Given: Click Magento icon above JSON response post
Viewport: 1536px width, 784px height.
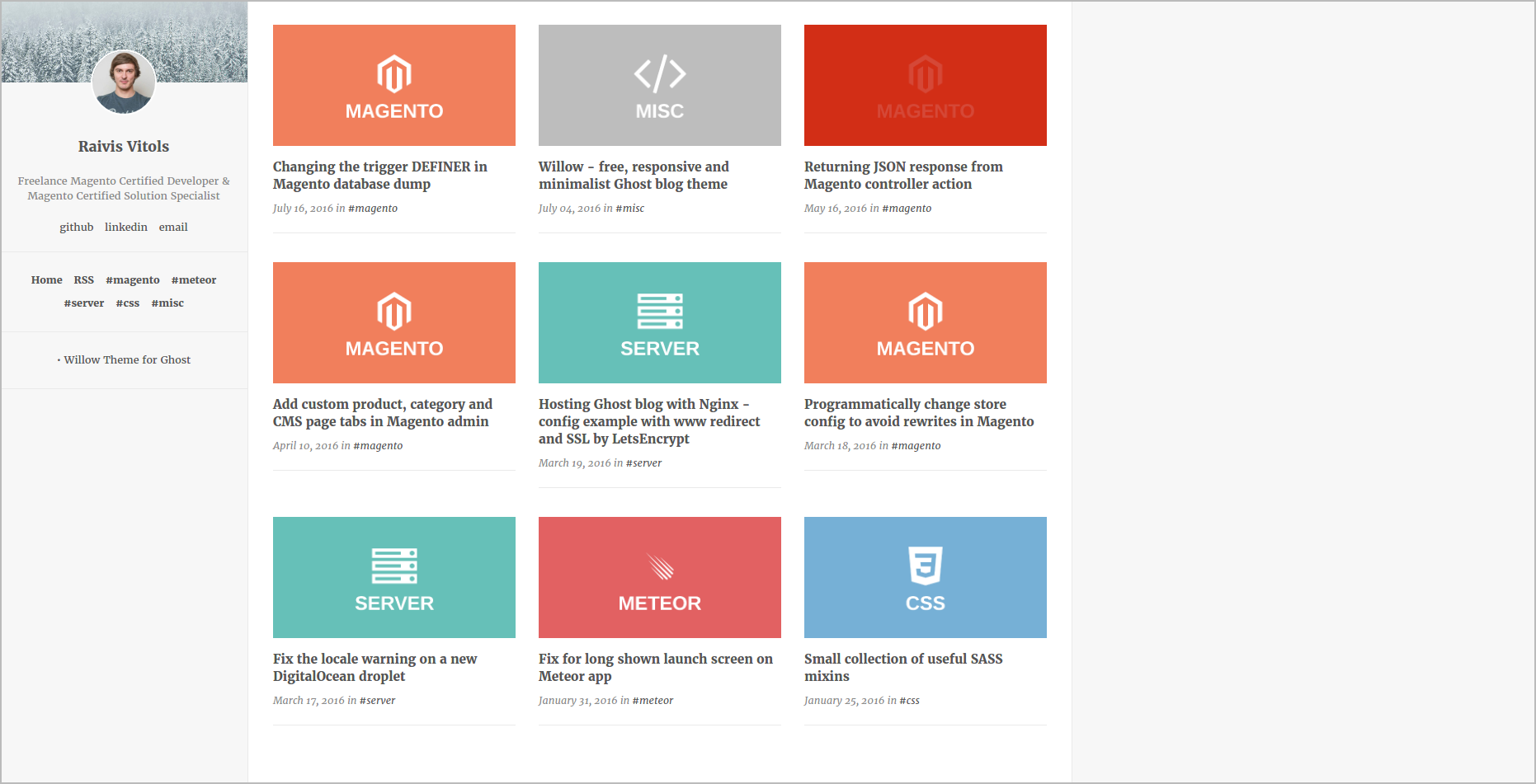Looking at the screenshot, I should 926,74.
